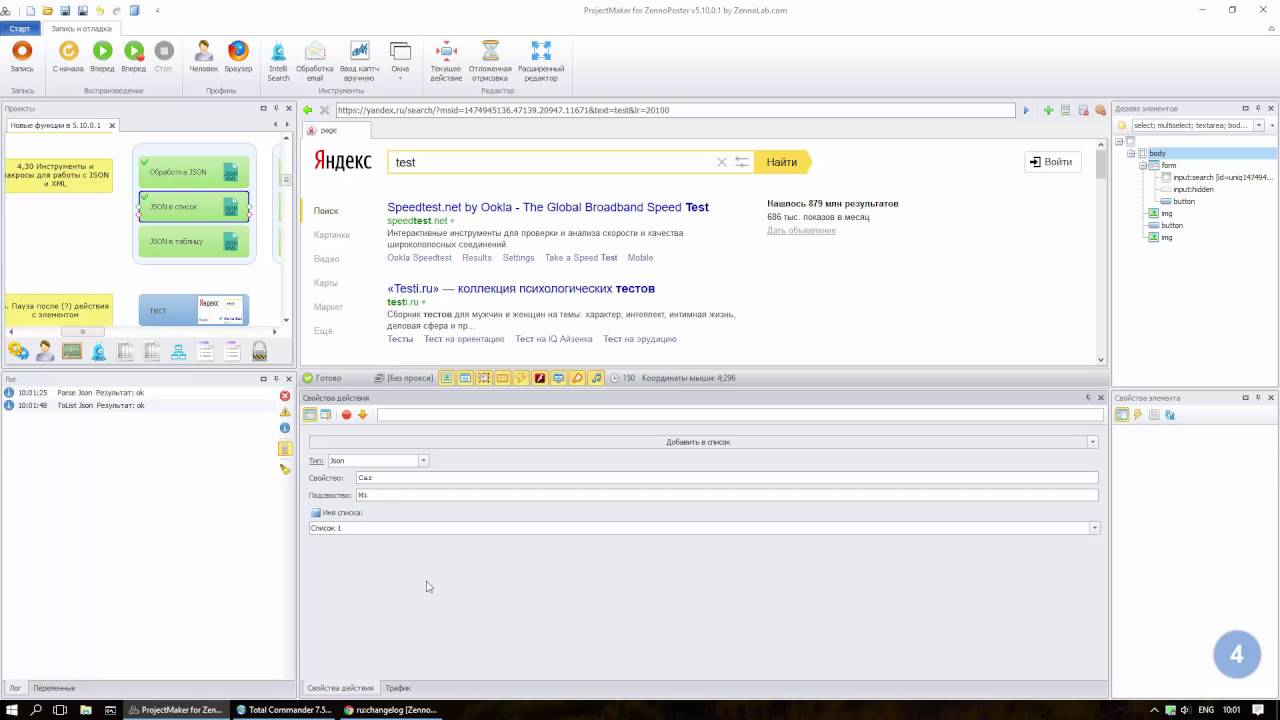
Task: Toggle sound note icon in status bar
Action: [597, 378]
